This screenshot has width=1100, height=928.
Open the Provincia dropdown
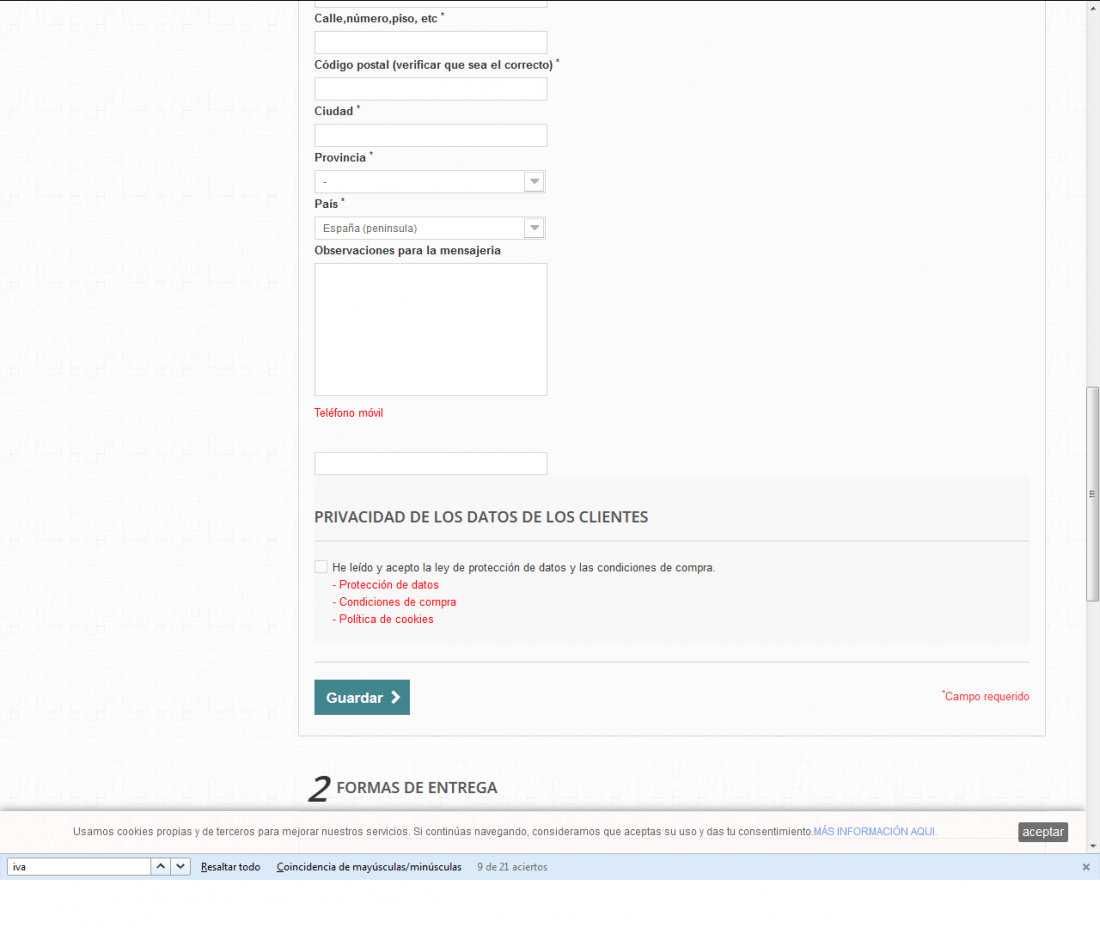point(429,182)
